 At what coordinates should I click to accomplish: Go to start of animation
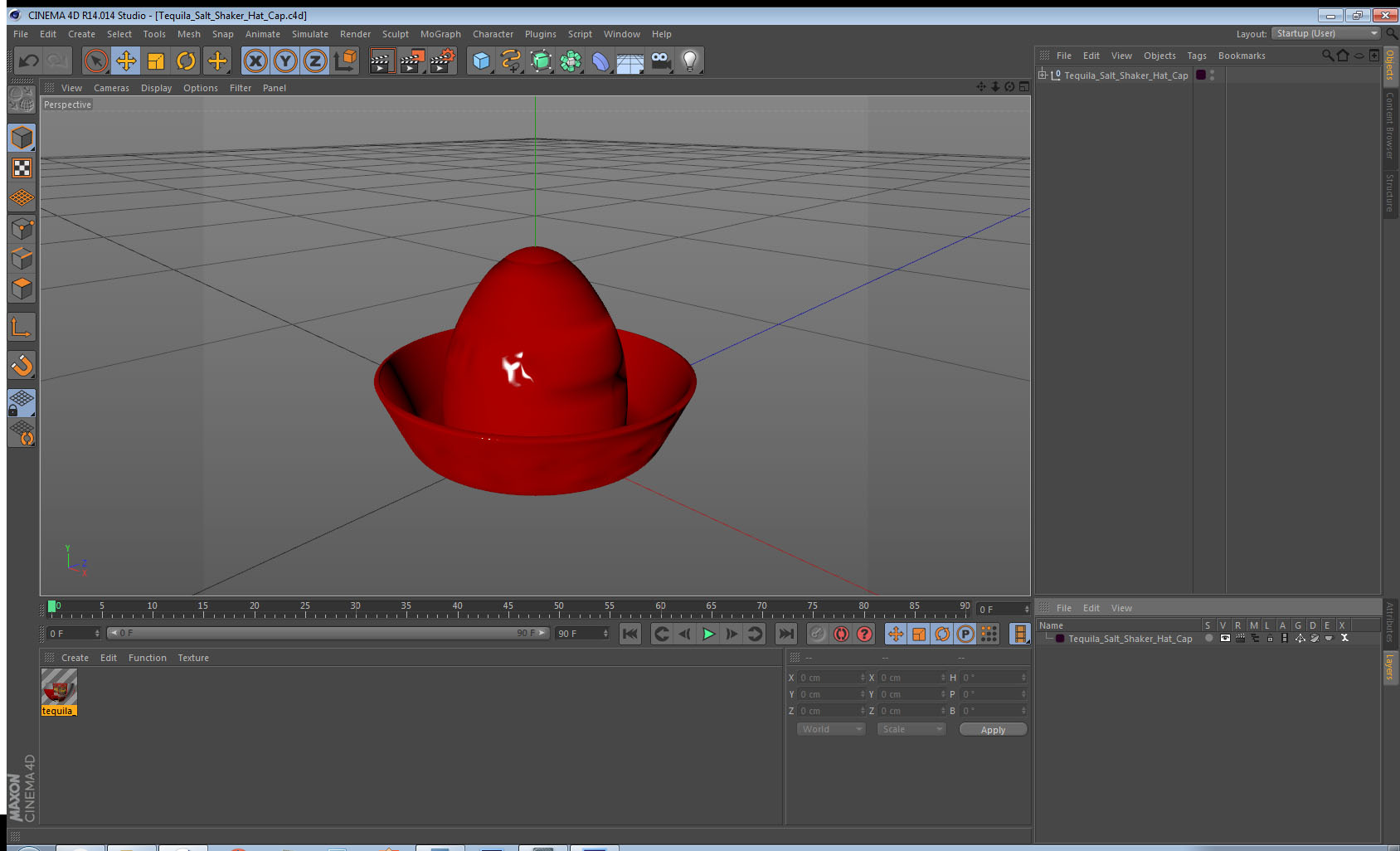tap(630, 634)
